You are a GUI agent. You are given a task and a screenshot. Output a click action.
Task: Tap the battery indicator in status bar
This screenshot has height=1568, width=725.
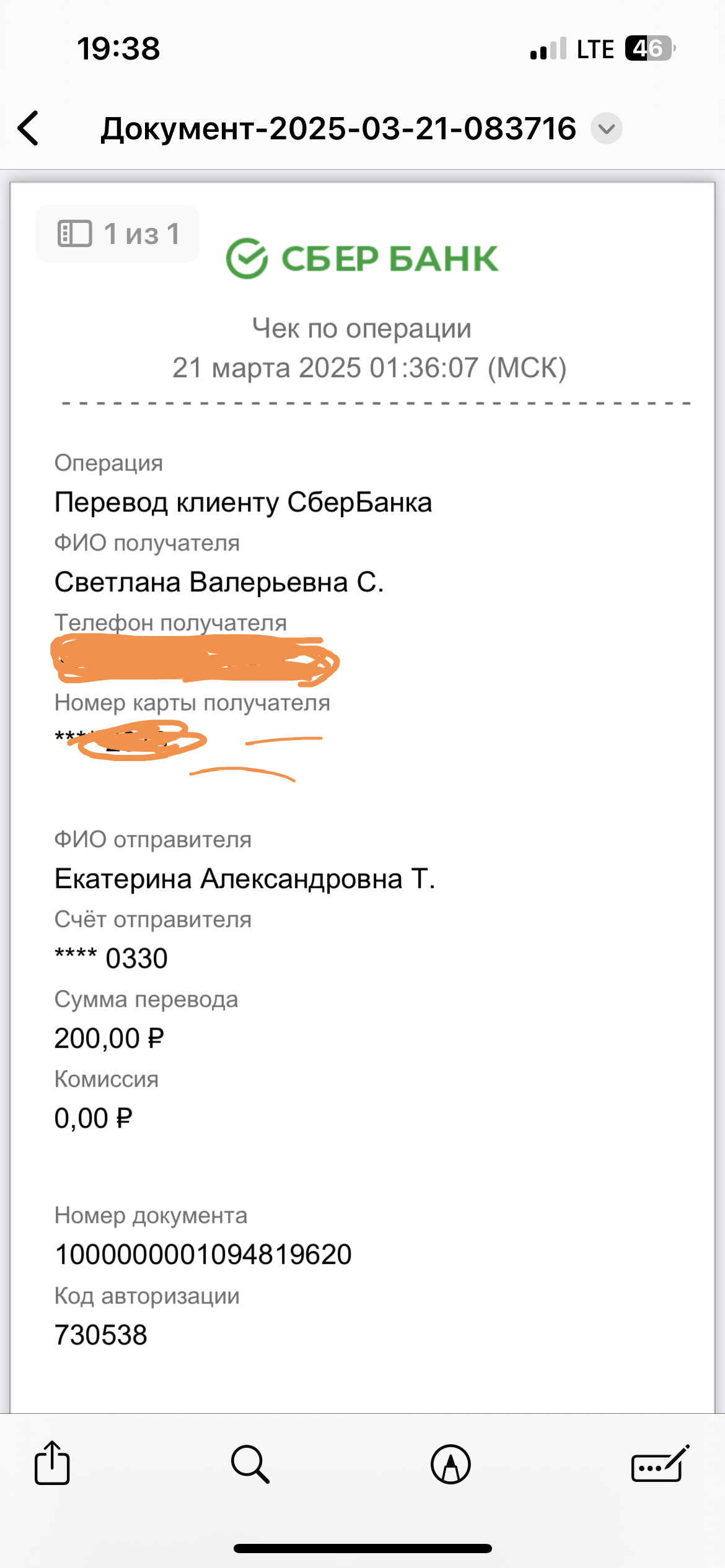649,48
